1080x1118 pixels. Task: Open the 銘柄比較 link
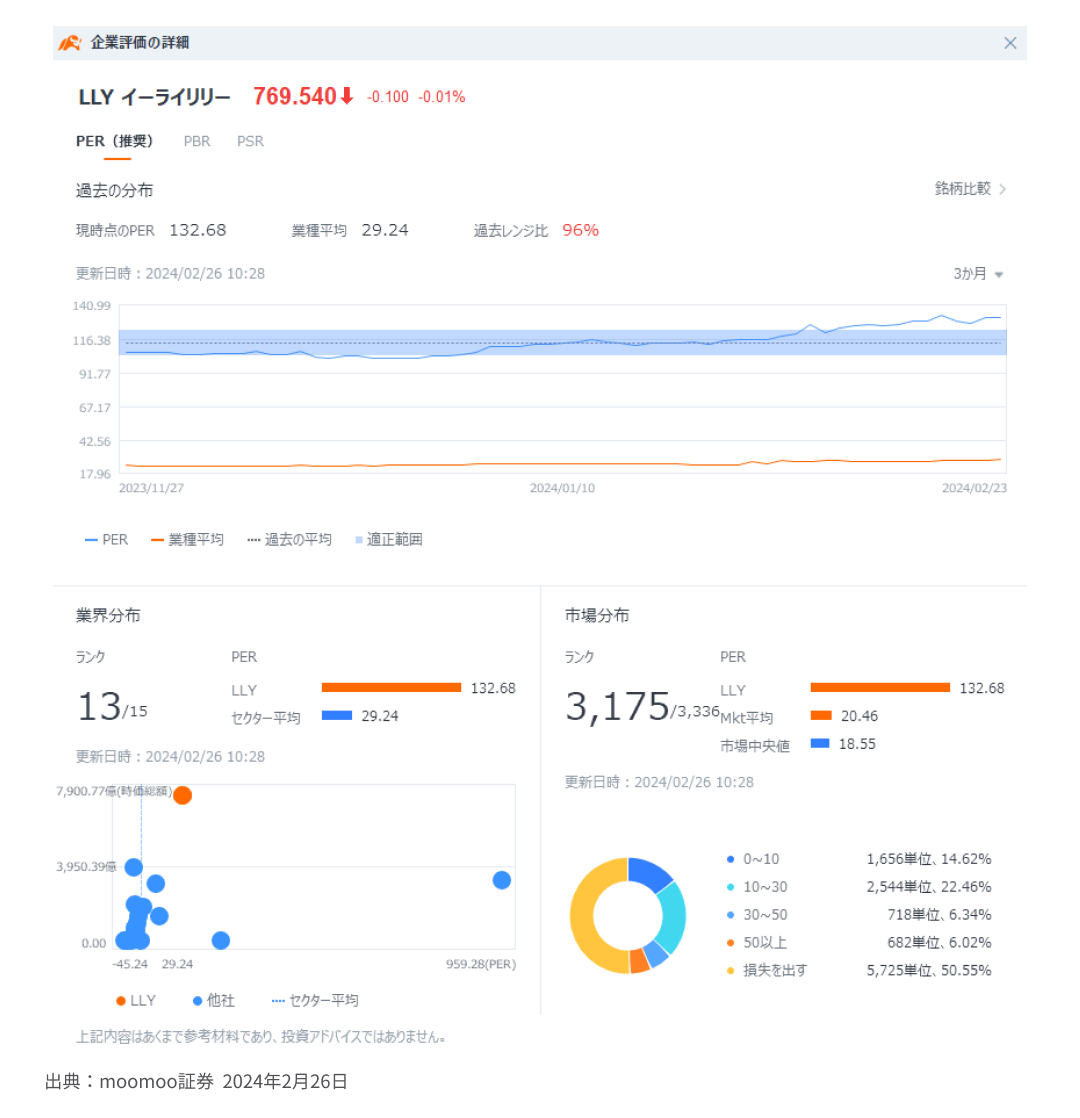(962, 189)
